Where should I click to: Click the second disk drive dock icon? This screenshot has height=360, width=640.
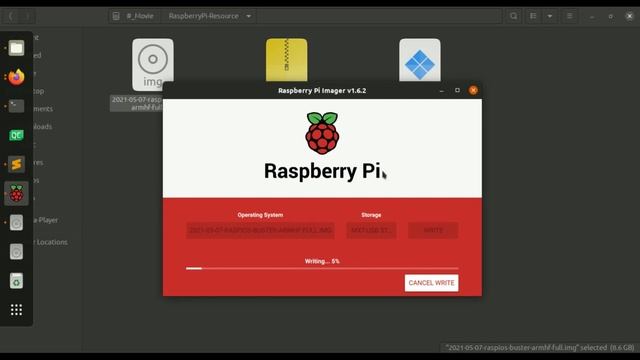click(16, 251)
